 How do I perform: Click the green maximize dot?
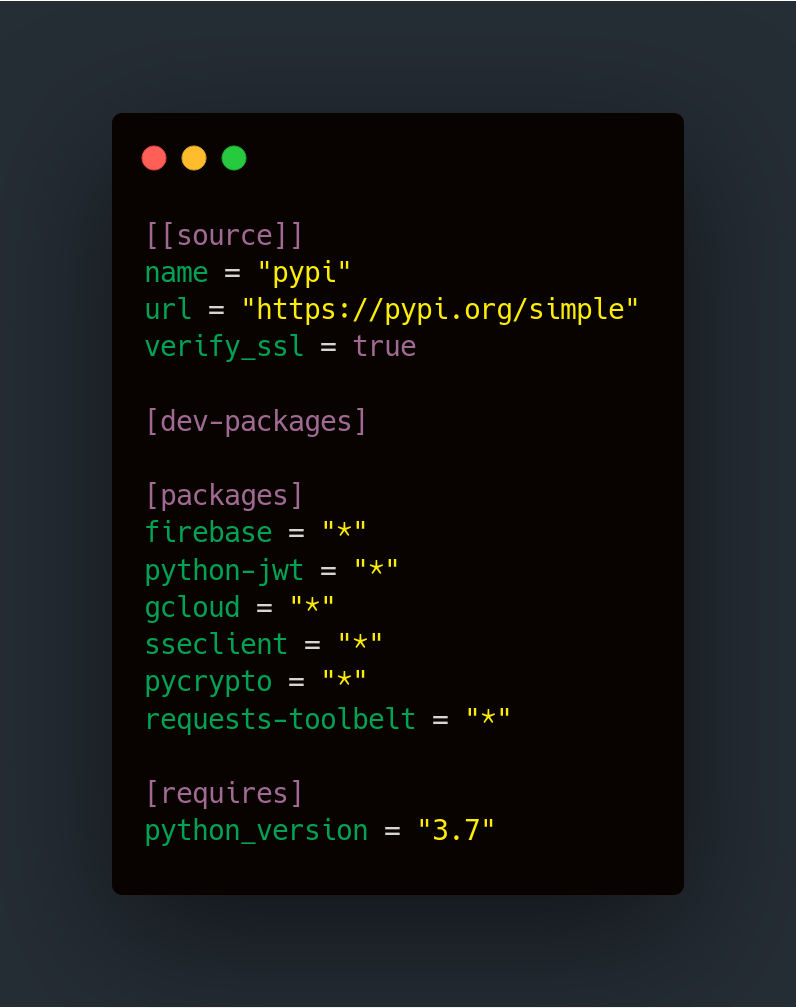tap(234, 158)
